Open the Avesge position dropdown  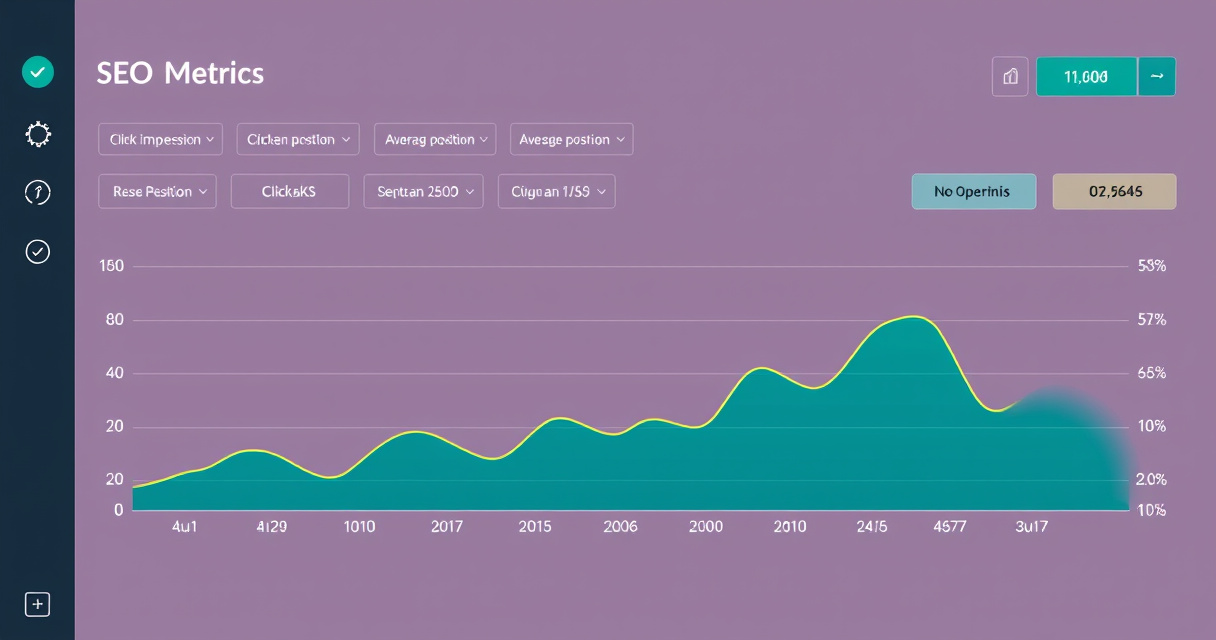pyautogui.click(x=572, y=139)
